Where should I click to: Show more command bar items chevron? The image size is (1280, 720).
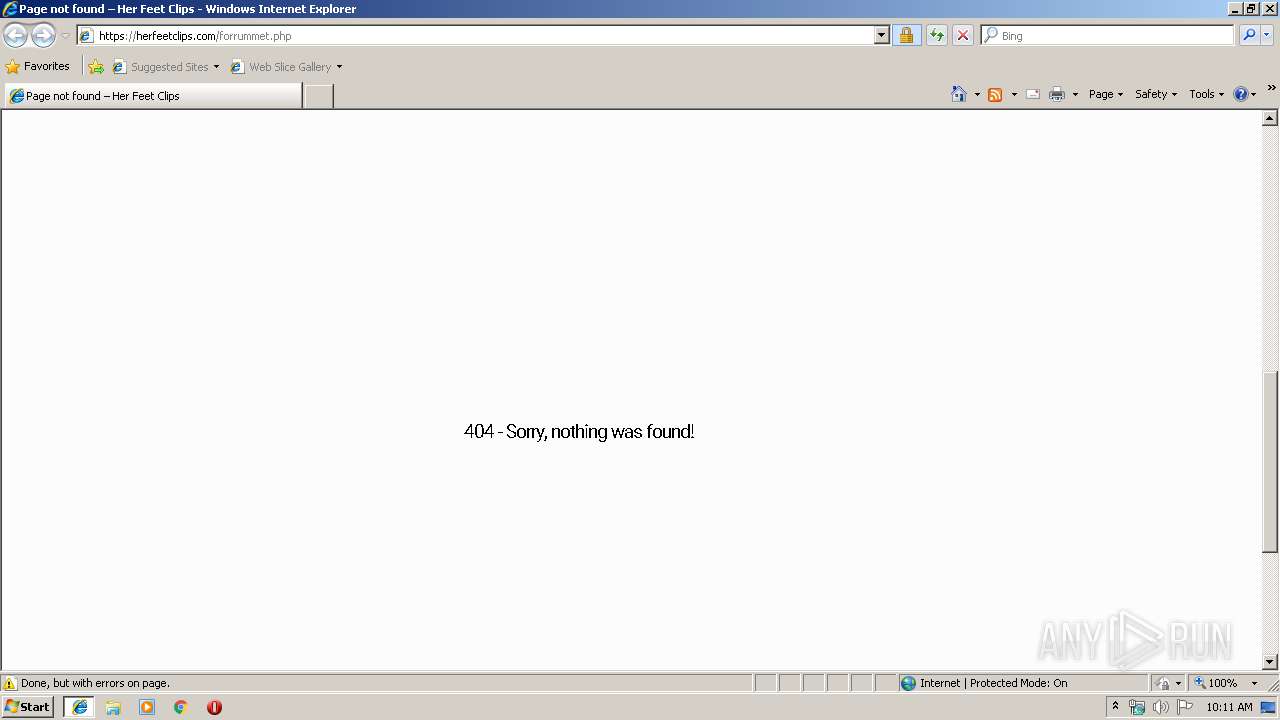pyautogui.click(x=1271, y=88)
